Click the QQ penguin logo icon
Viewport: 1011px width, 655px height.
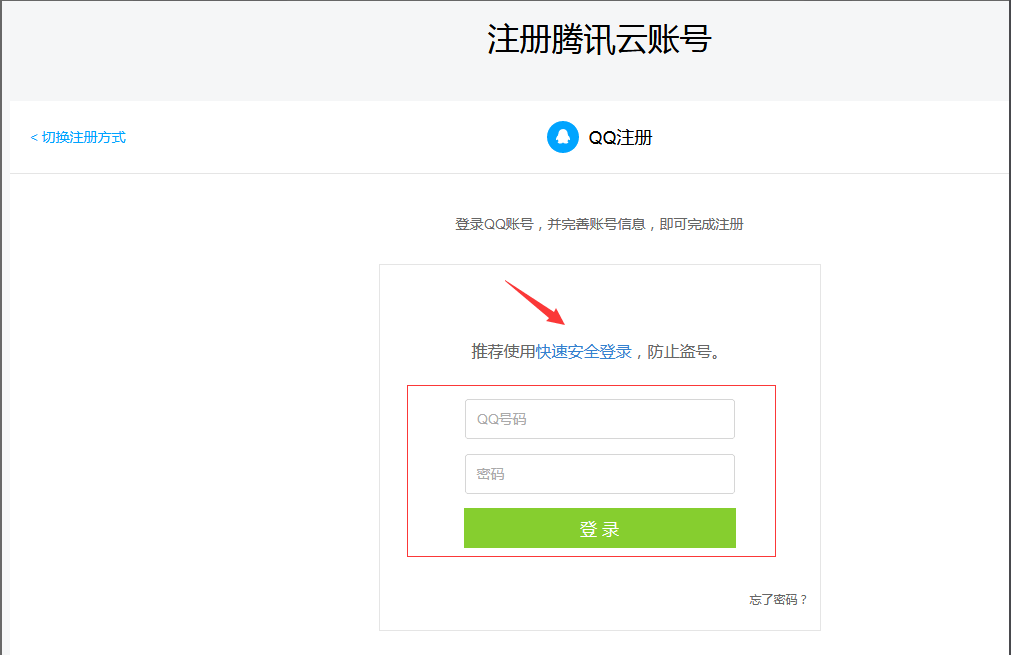pos(563,137)
